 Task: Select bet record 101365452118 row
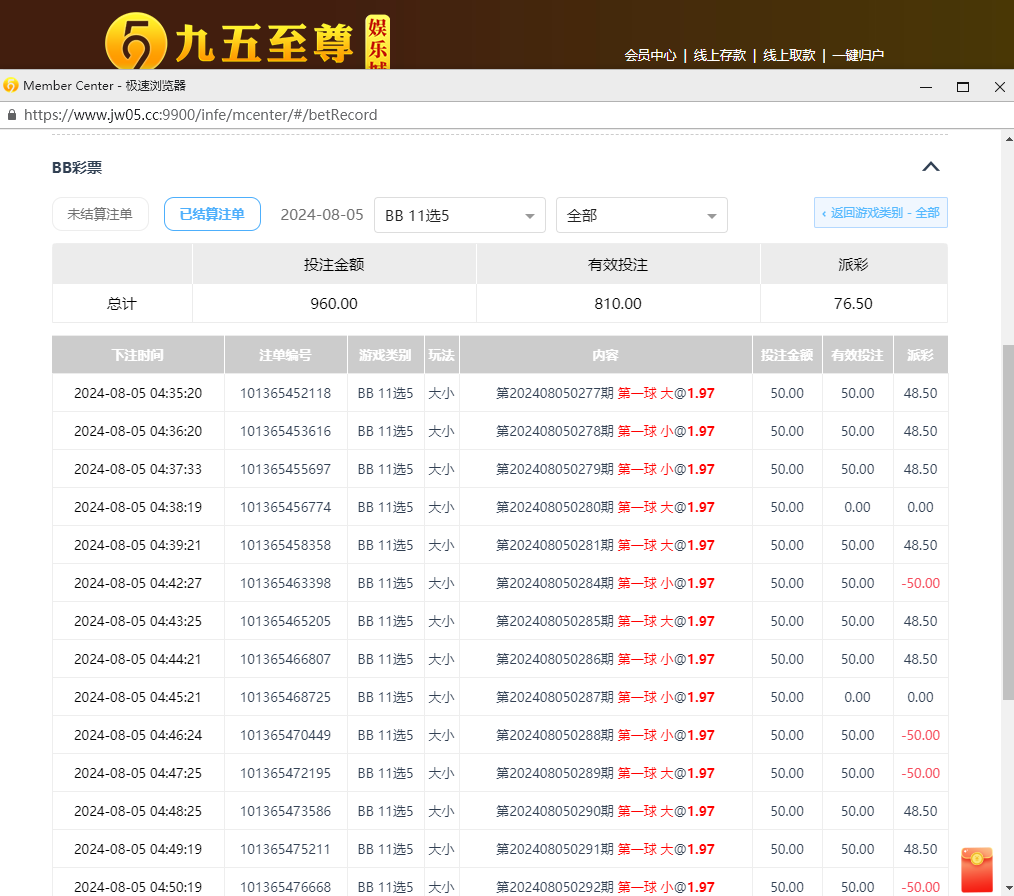tap(285, 393)
